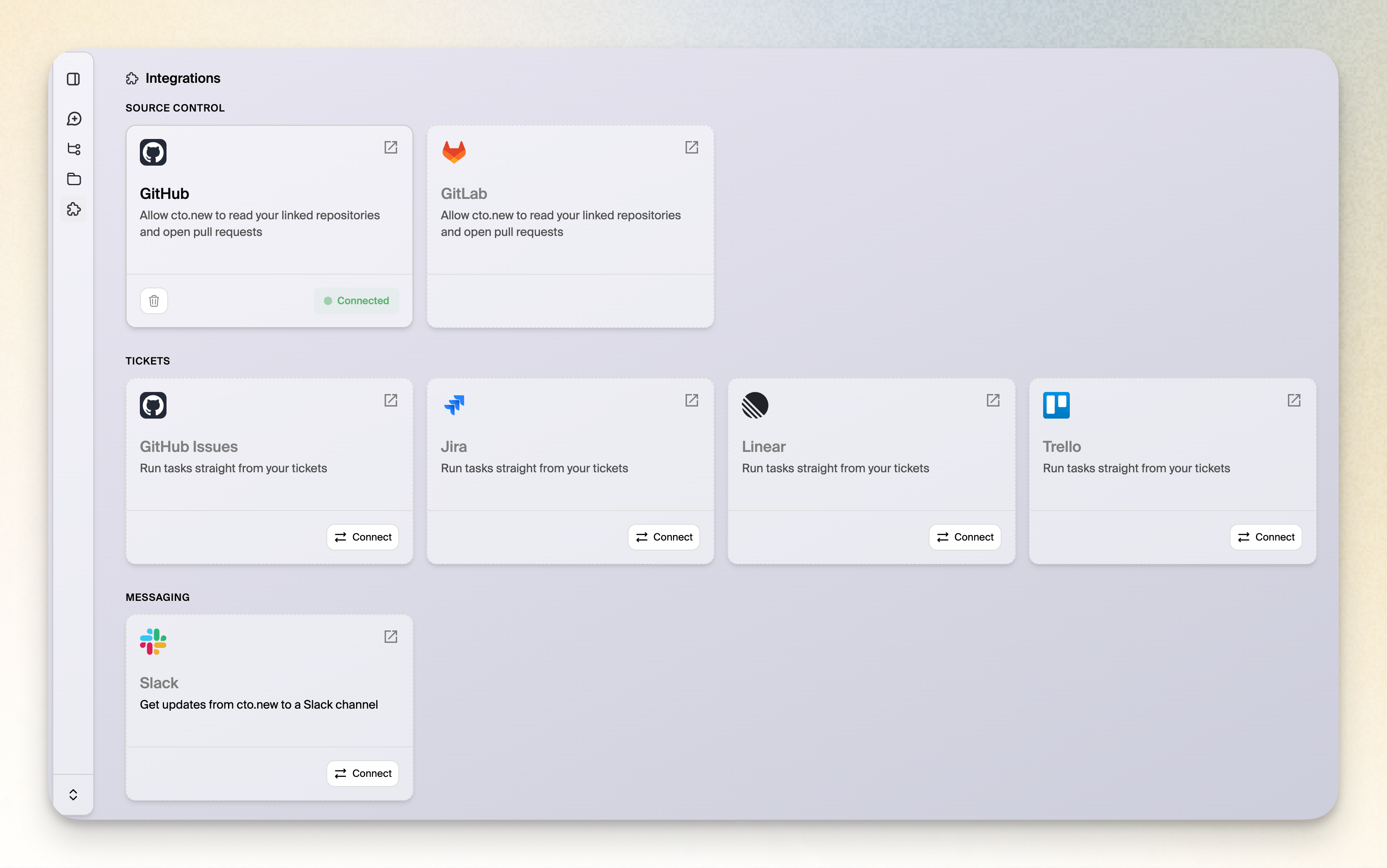Click the GitLab fox logo
This screenshot has width=1387, height=868.
454,151
